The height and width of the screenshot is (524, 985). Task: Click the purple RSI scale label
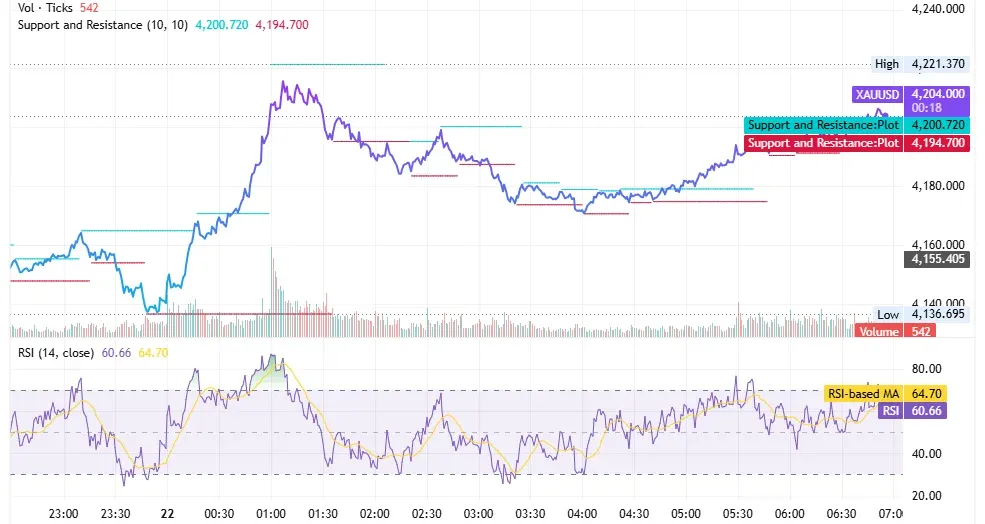891,411
